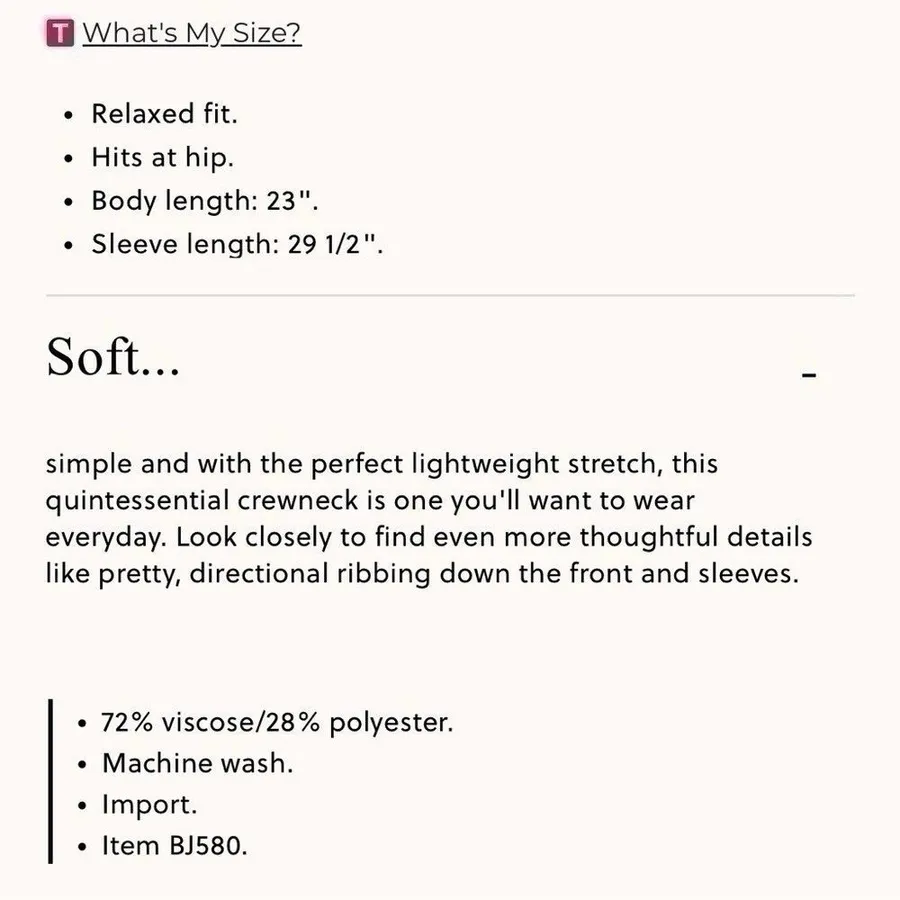Screen dimensions: 900x900
Task: Click the pink T size-guide icon
Action: coord(60,33)
